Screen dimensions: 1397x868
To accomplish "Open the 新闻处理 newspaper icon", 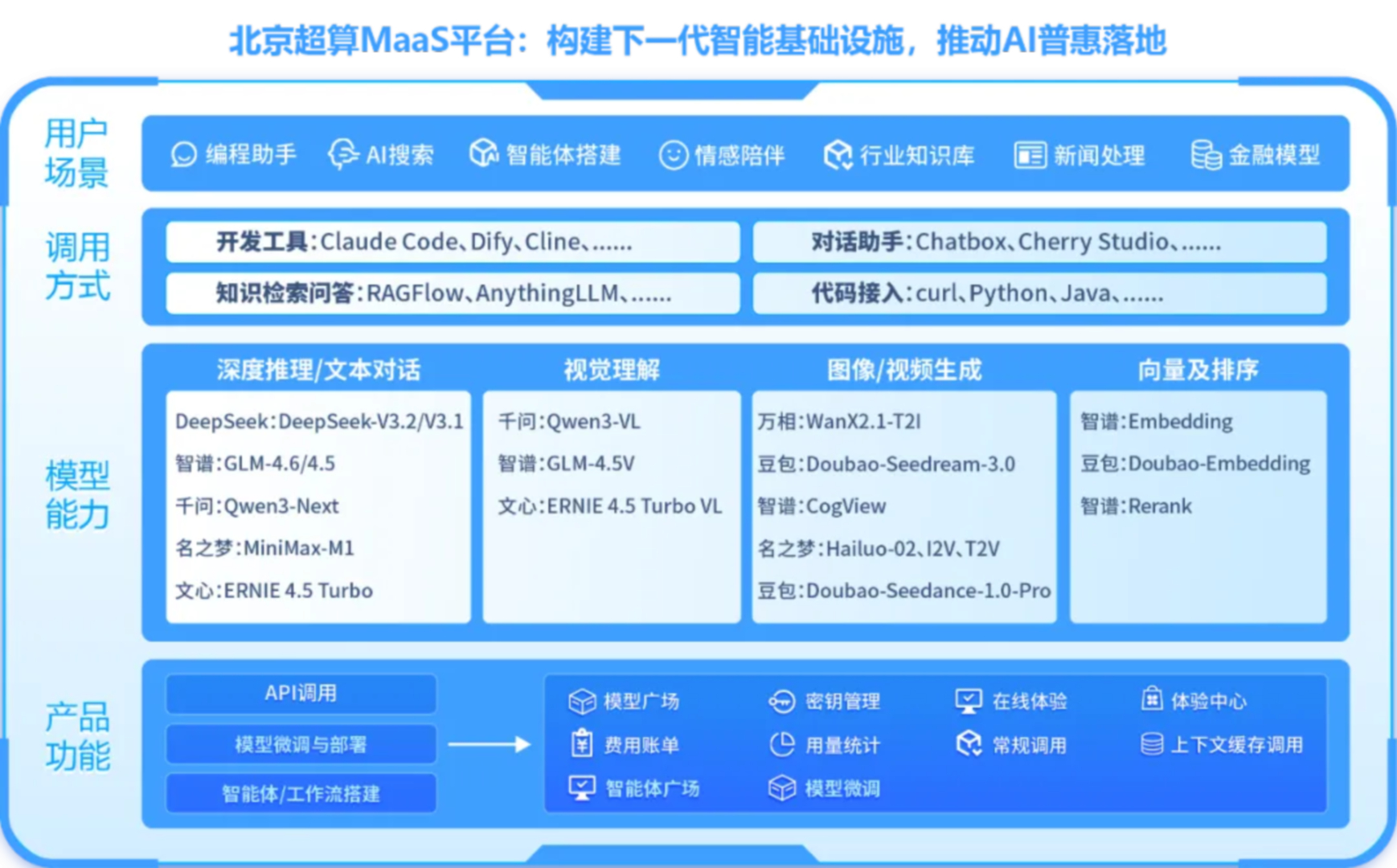I will coord(1030,154).
